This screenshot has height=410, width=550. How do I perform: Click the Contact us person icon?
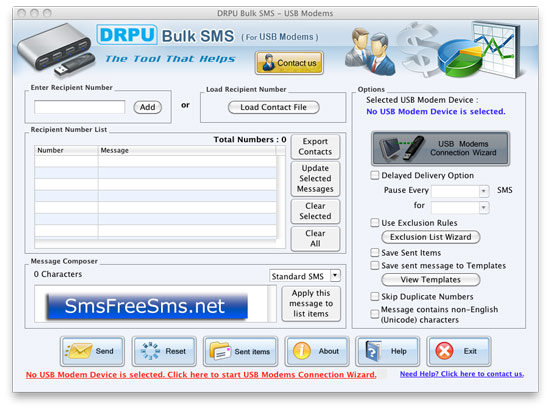click(268, 63)
